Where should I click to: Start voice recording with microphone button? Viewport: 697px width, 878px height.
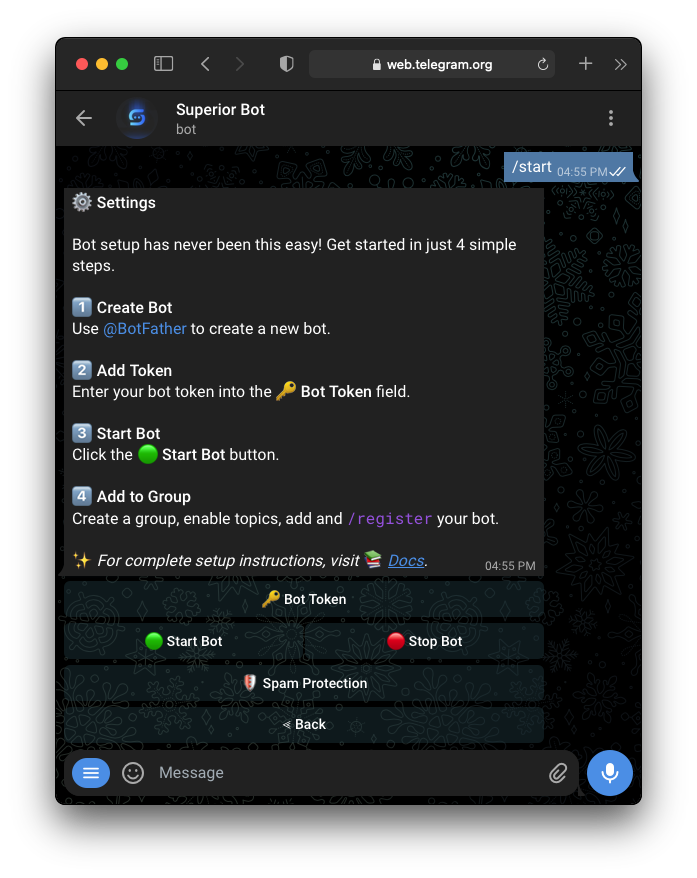[x=610, y=773]
